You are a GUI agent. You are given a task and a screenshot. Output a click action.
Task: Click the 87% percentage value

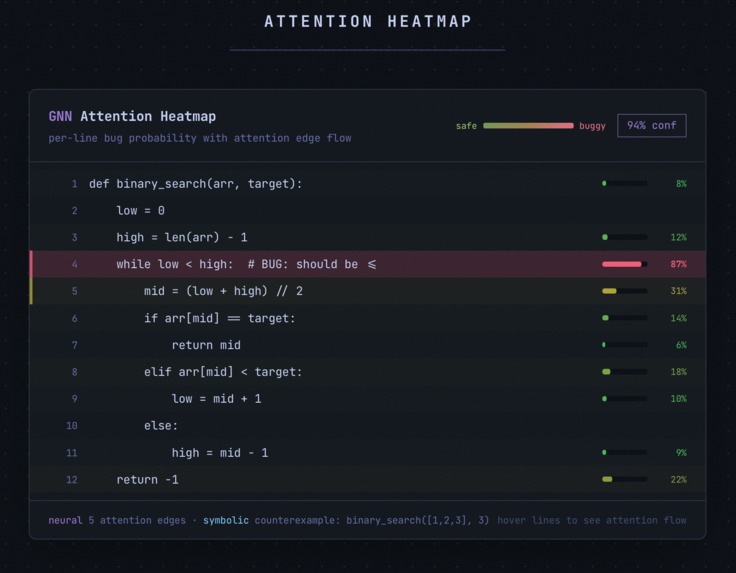point(678,264)
